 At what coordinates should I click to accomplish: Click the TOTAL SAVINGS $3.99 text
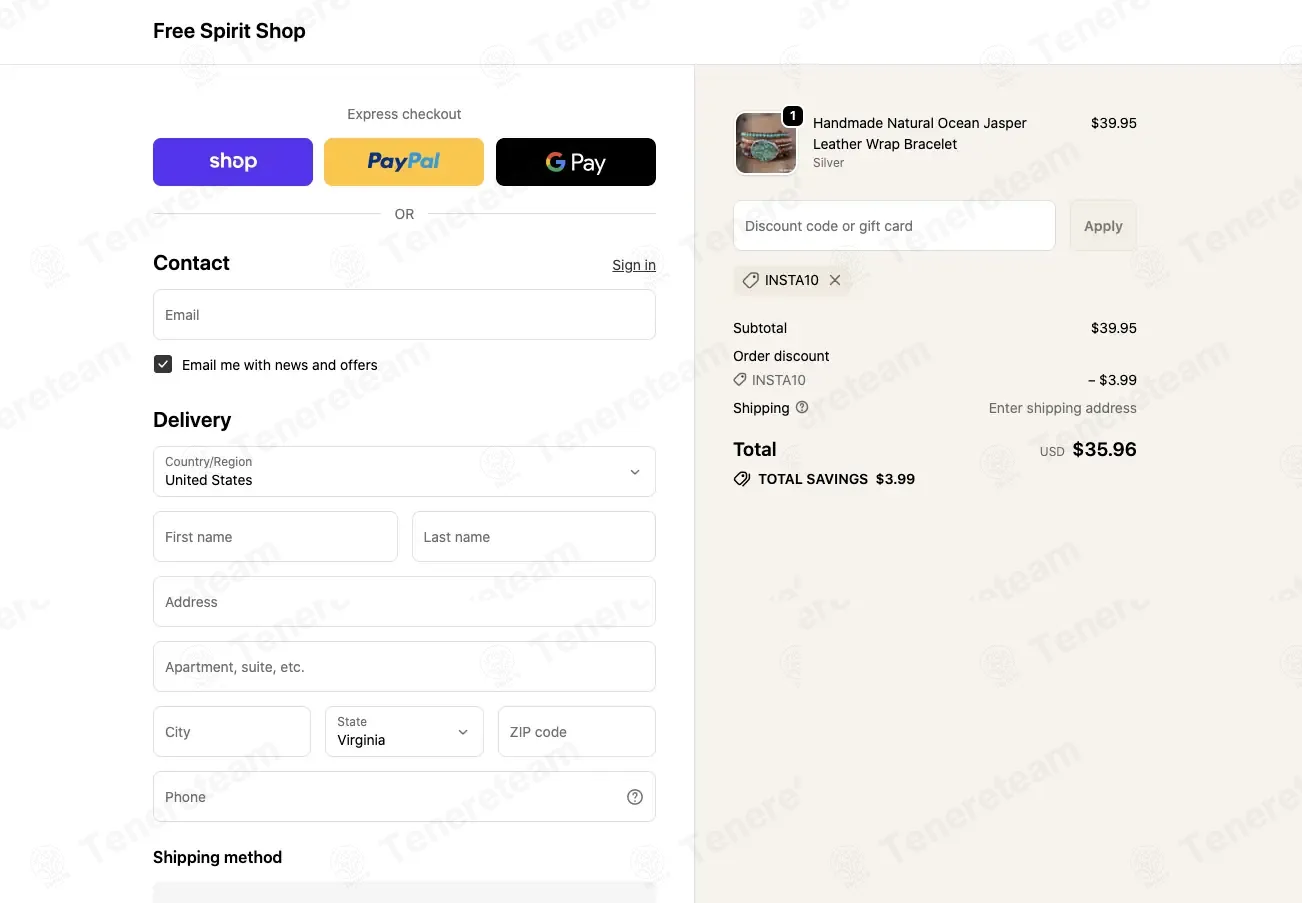coord(836,479)
